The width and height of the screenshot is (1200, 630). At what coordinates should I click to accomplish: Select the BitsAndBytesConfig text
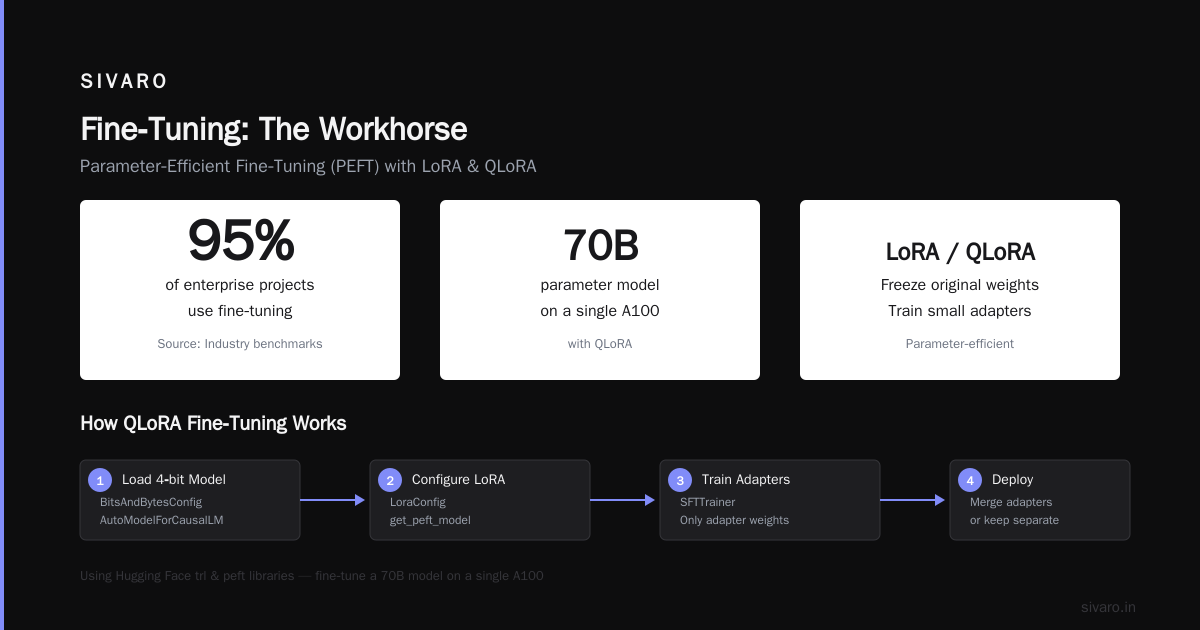(x=151, y=502)
